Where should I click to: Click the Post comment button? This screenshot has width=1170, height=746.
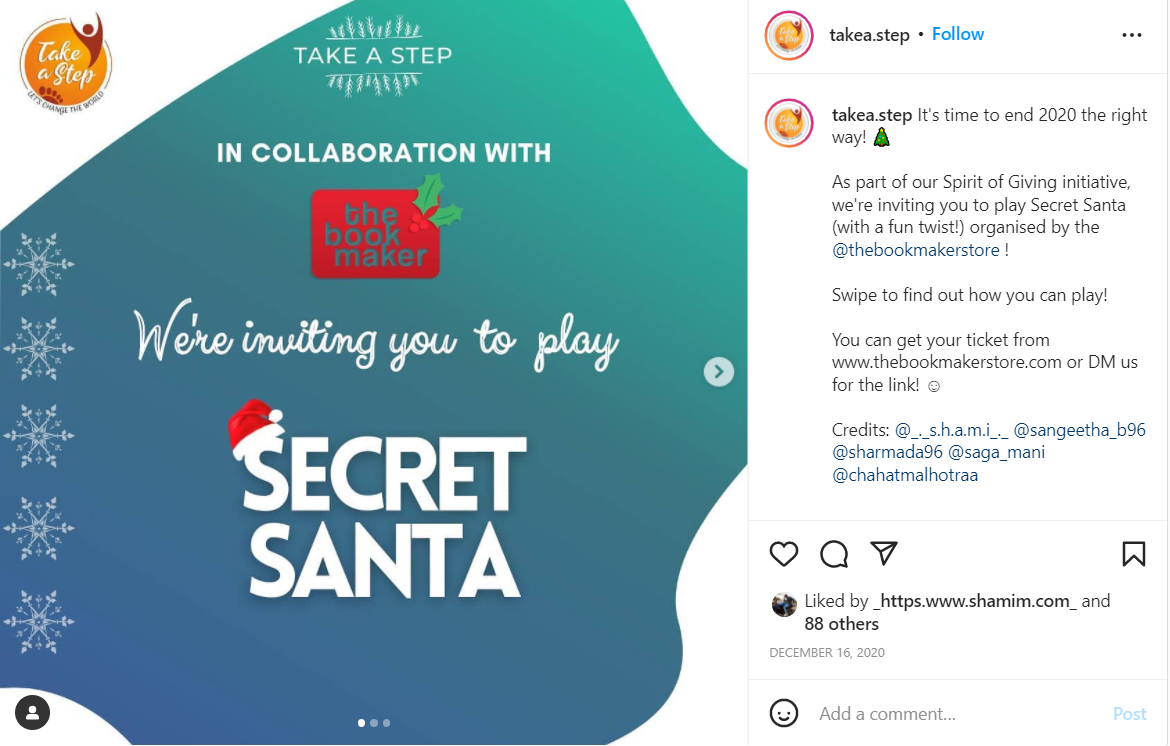tap(1129, 714)
